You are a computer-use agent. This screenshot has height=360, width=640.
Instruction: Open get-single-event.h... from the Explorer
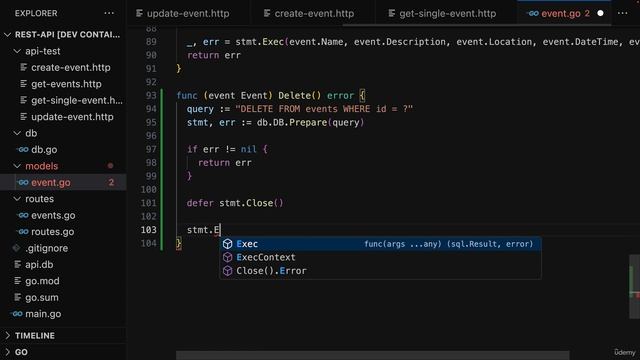pos(63,100)
